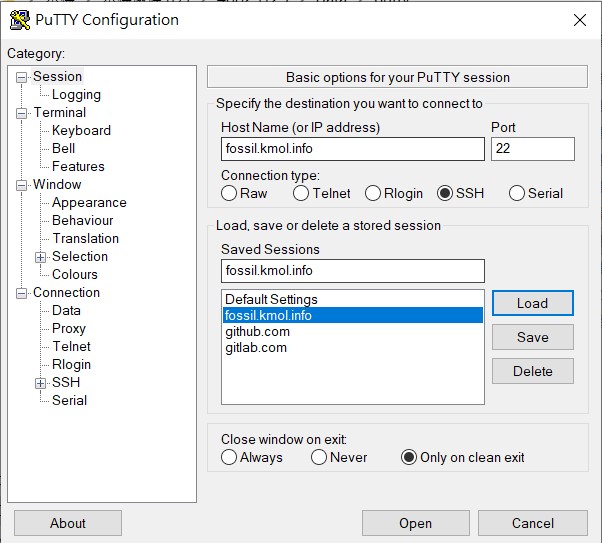
Task: Delete the selected saved session
Action: [533, 371]
